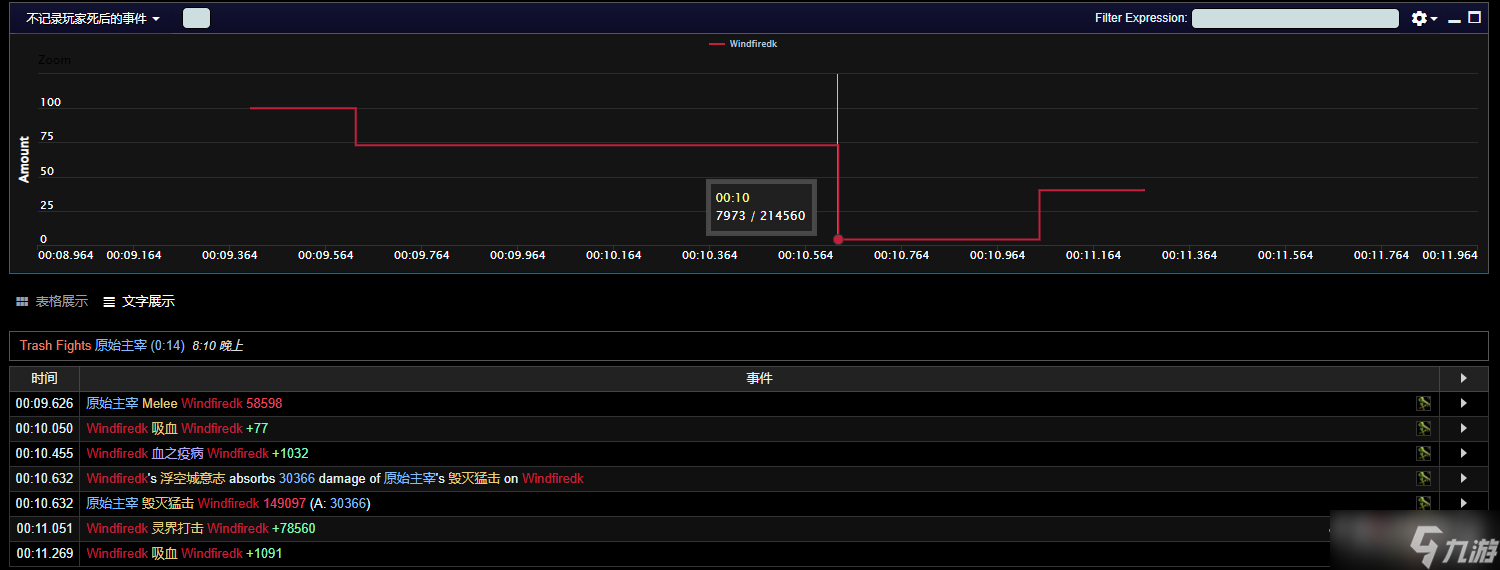This screenshot has width=1500, height=570.
Task: Select the +77 heal value
Action: (257, 428)
